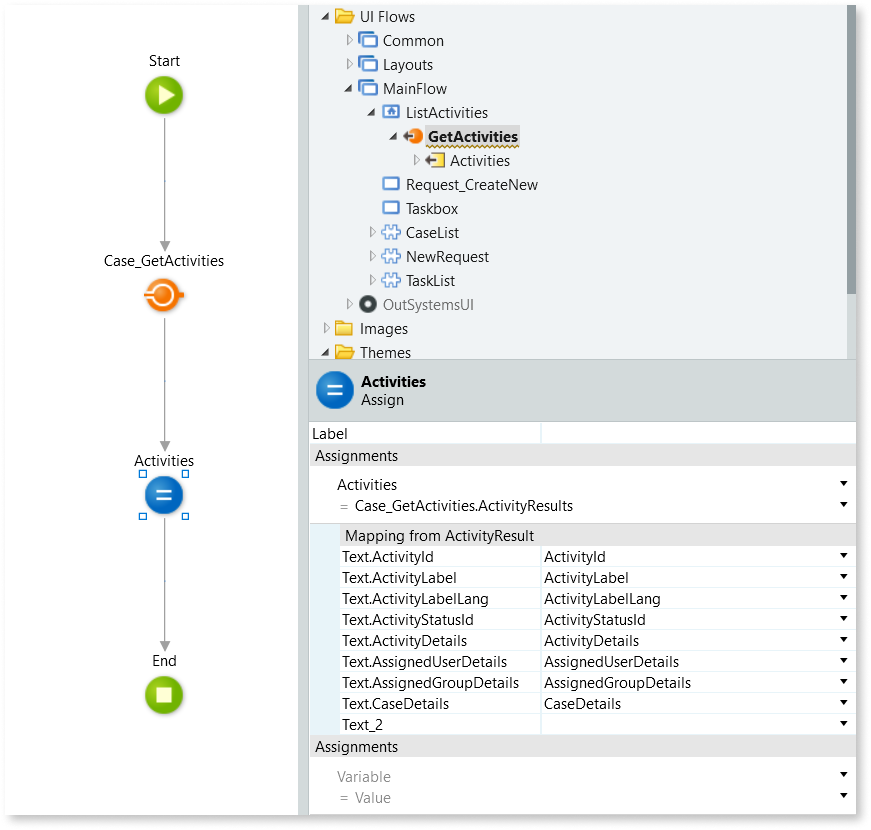
Task: Select the OutSystemsUI module icon
Action: click(x=369, y=304)
